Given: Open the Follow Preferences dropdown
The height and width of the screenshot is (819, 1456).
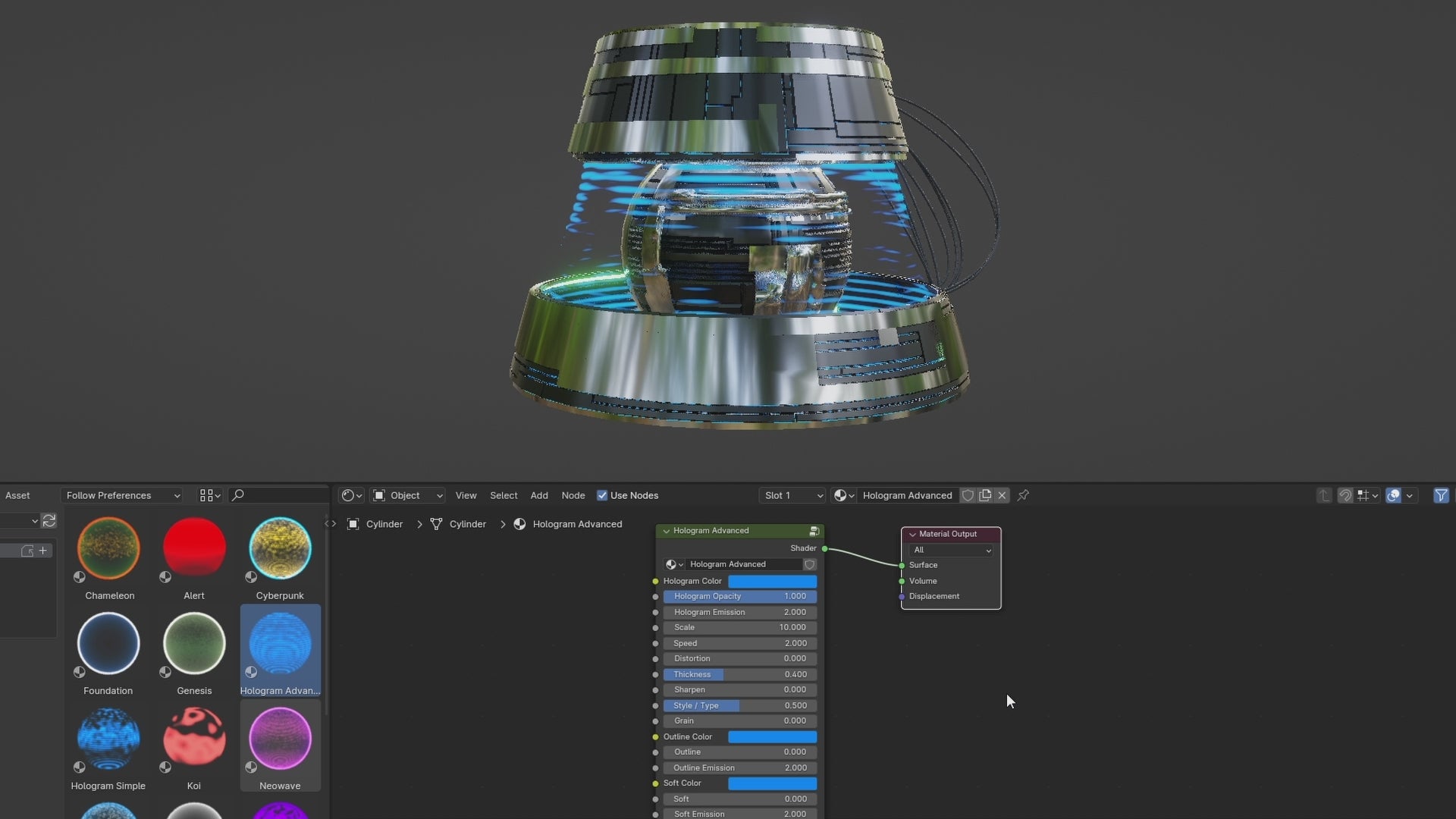Looking at the screenshot, I should (x=123, y=495).
